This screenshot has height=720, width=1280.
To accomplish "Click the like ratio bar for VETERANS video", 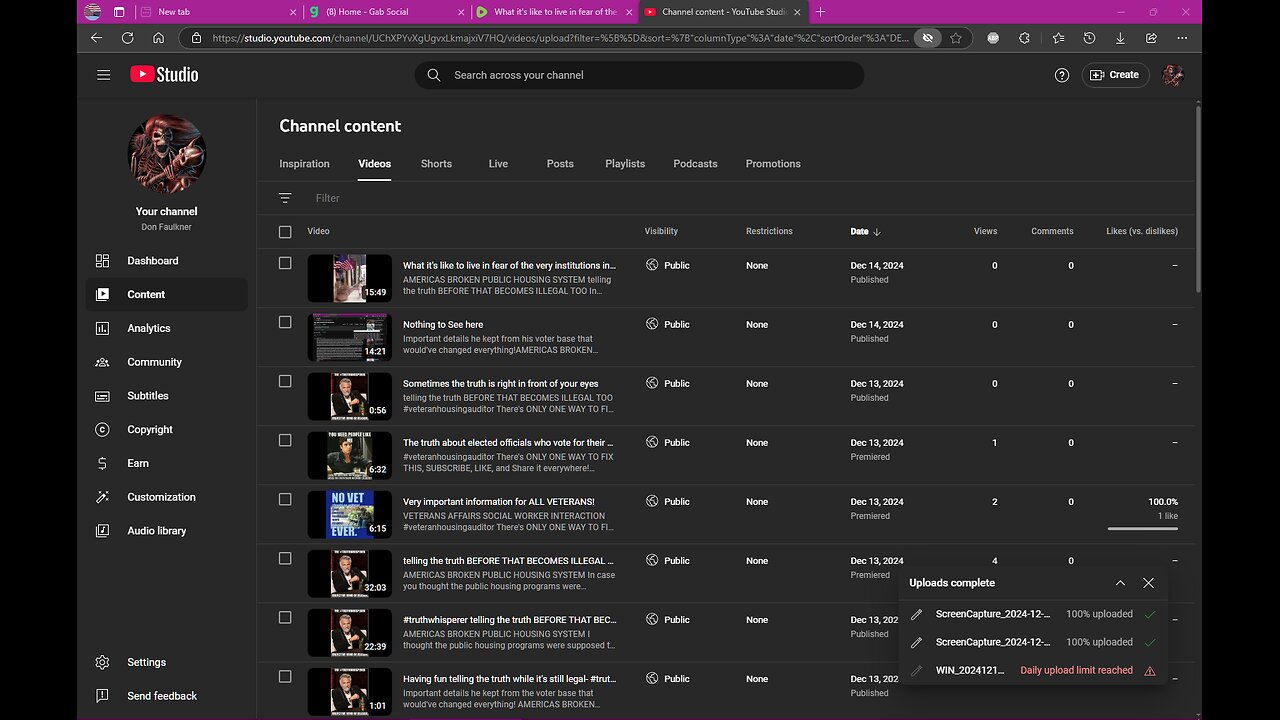I will point(1142,528).
